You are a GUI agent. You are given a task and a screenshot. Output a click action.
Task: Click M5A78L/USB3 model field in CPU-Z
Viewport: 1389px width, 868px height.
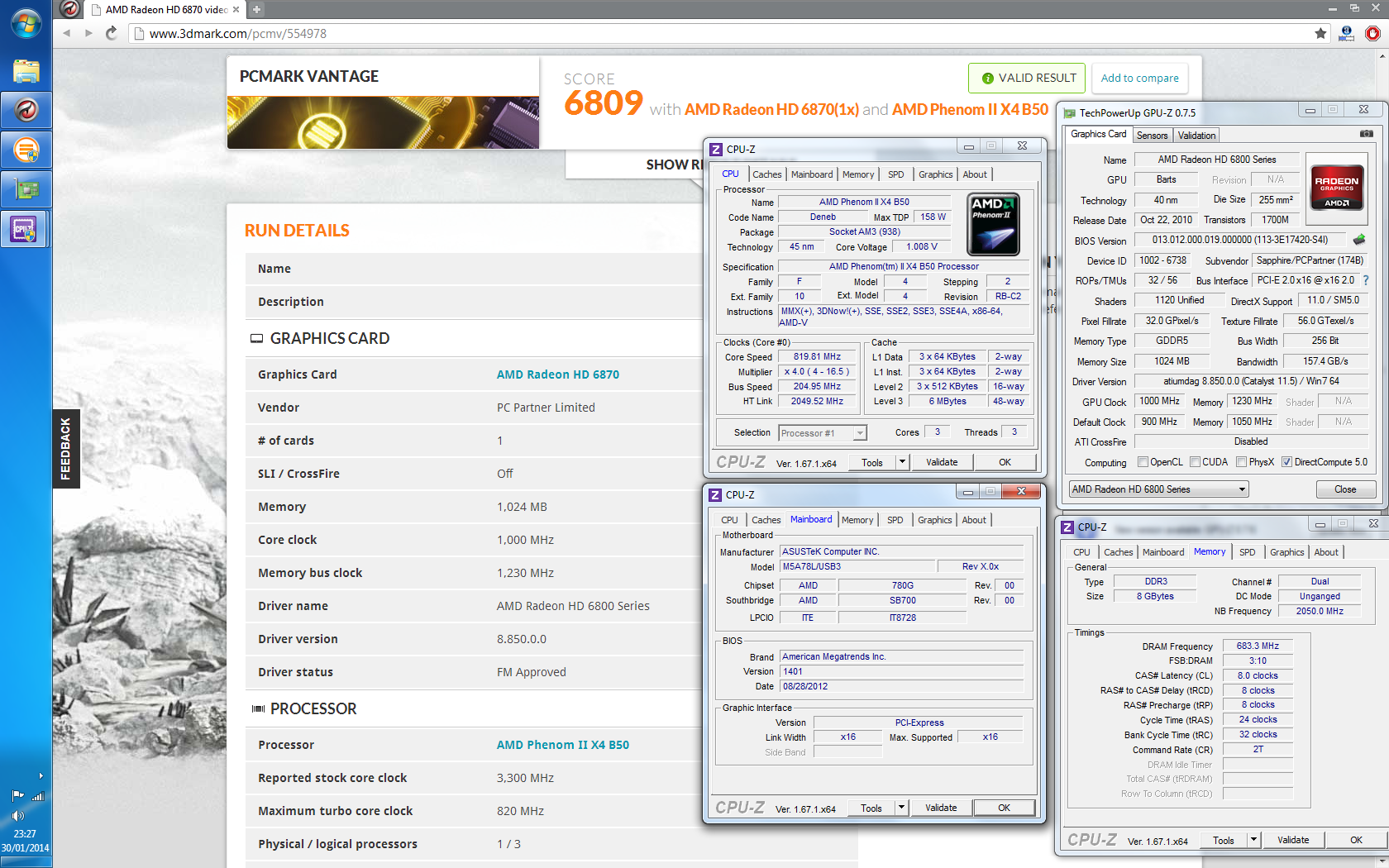coord(857,566)
